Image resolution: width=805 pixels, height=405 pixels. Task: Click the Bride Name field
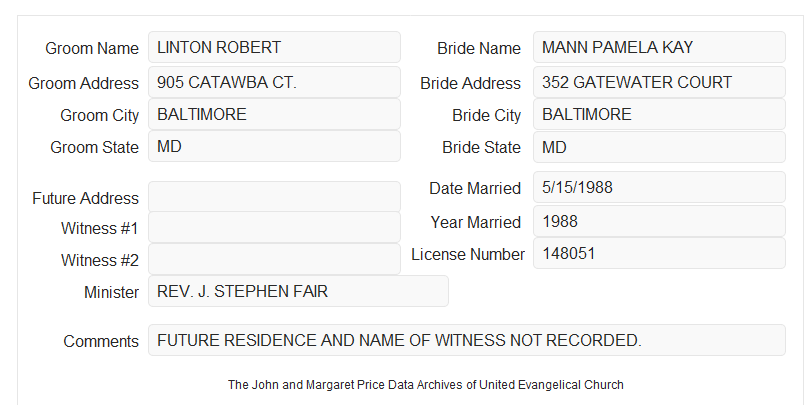click(x=659, y=47)
